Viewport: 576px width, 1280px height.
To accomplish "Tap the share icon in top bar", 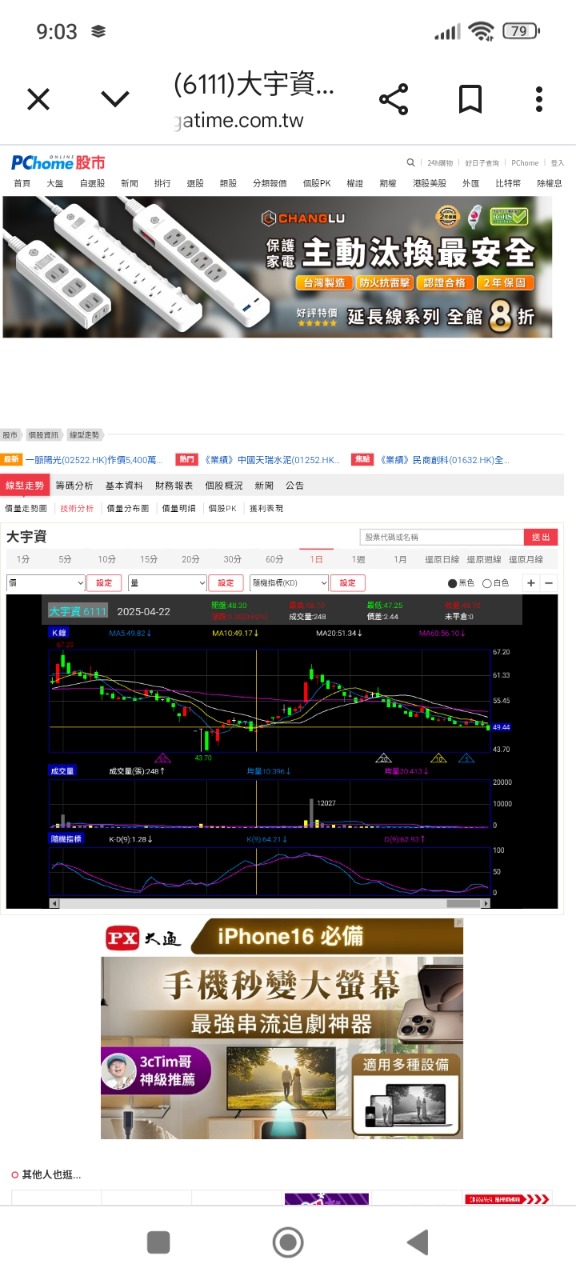I will [x=394, y=99].
